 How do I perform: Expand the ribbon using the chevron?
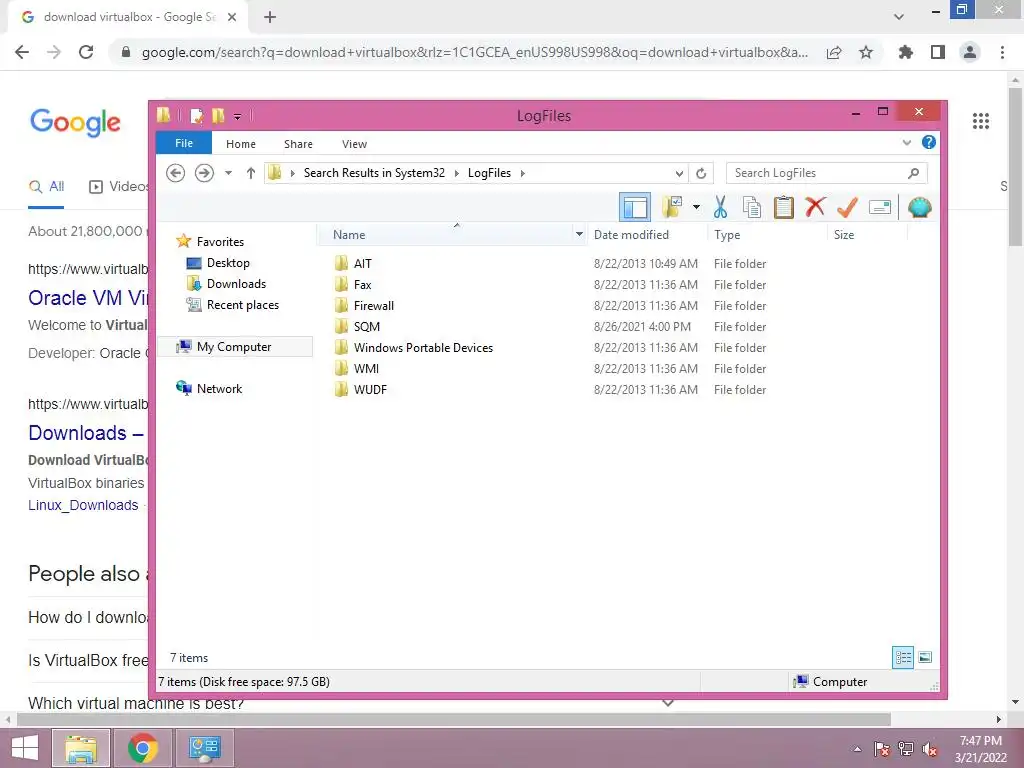pos(906,142)
